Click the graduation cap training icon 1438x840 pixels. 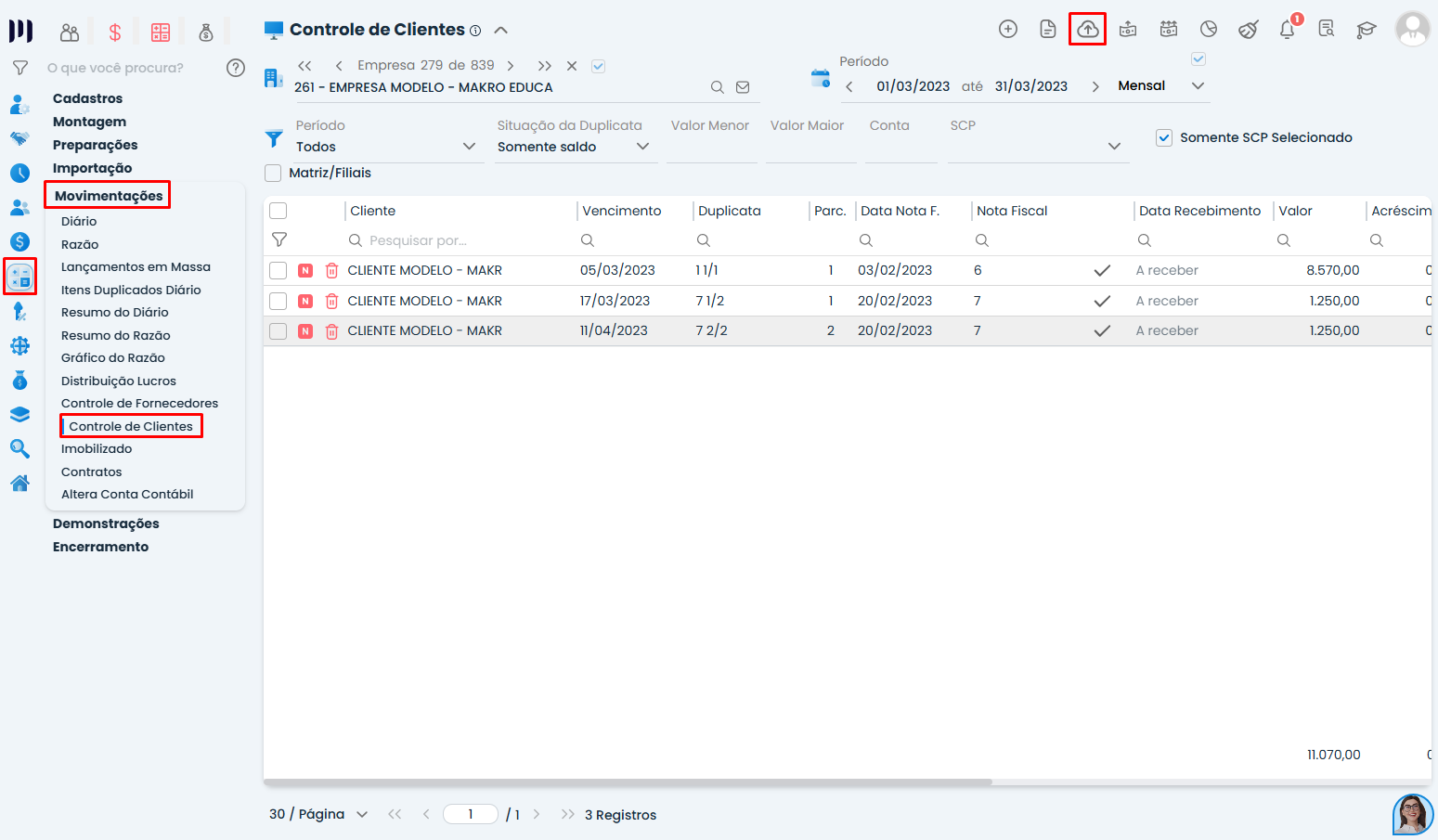(1366, 30)
